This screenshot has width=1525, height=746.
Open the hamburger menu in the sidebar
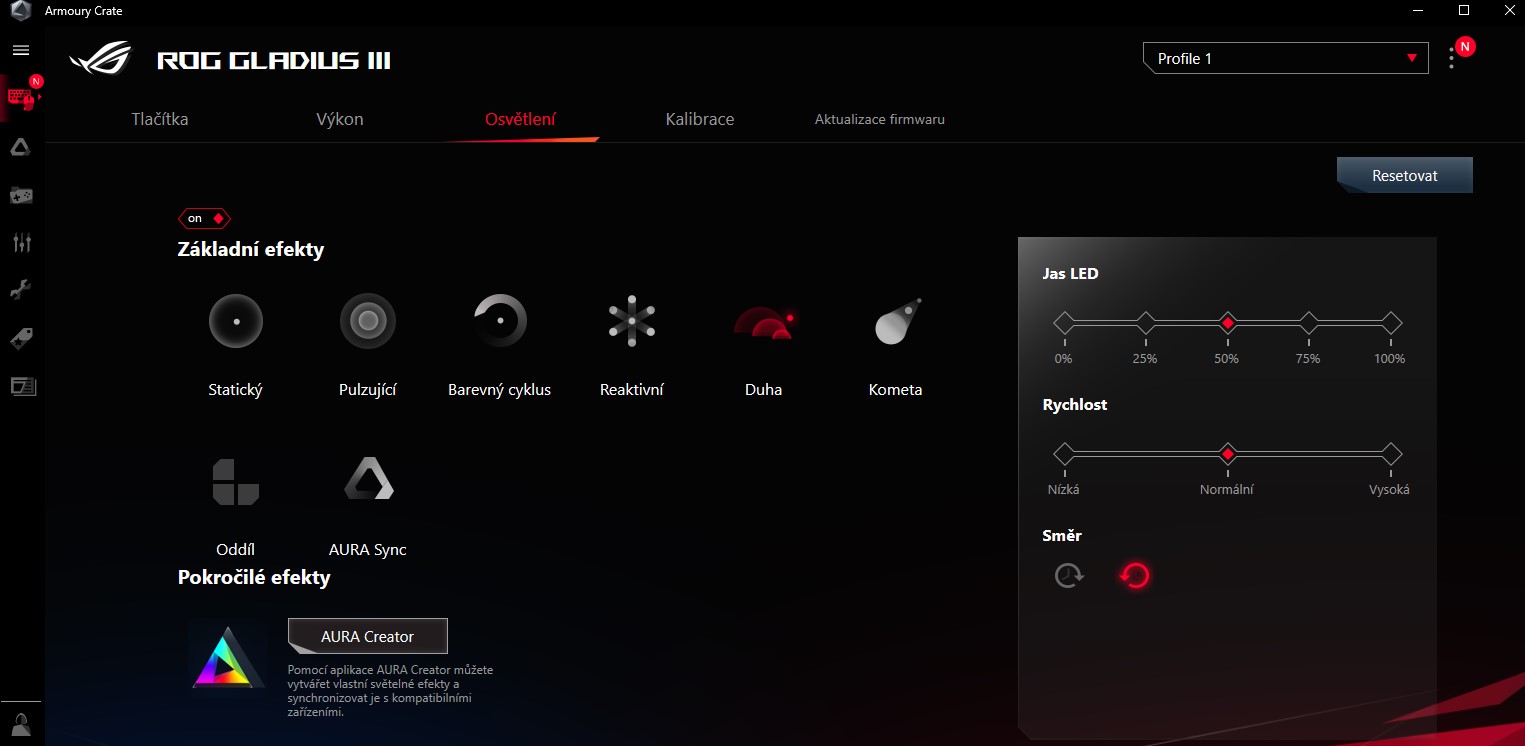click(21, 50)
